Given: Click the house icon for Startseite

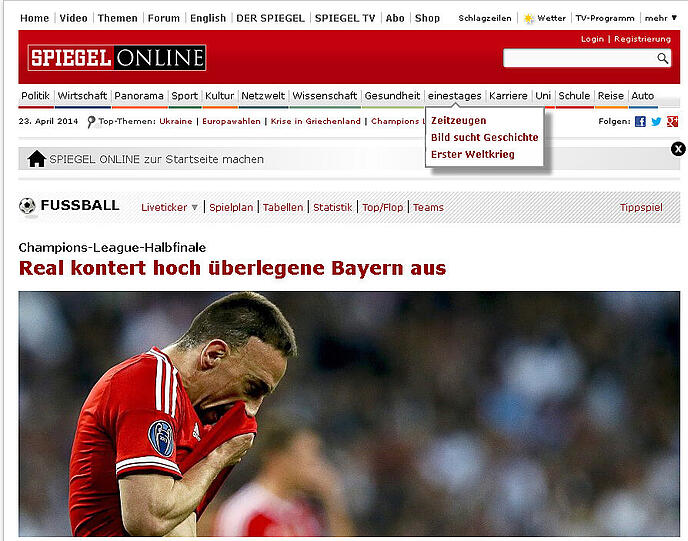Looking at the screenshot, I should [36, 159].
